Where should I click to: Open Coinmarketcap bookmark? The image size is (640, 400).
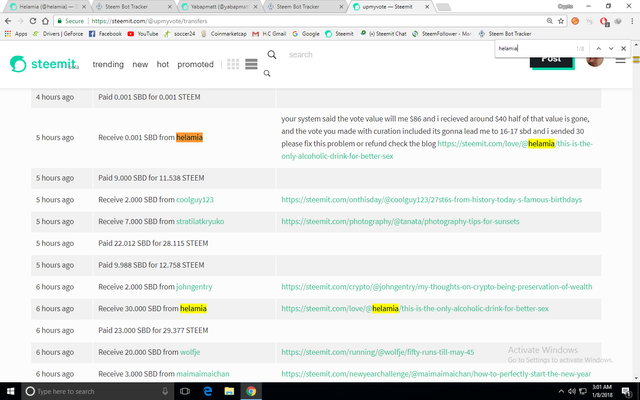pyautogui.click(x=224, y=34)
